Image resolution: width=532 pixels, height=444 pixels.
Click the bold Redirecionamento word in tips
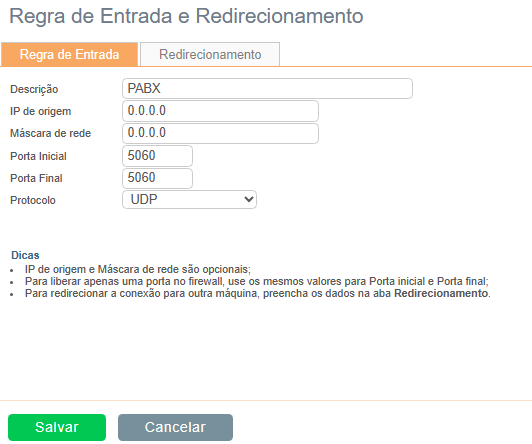tap(441, 293)
